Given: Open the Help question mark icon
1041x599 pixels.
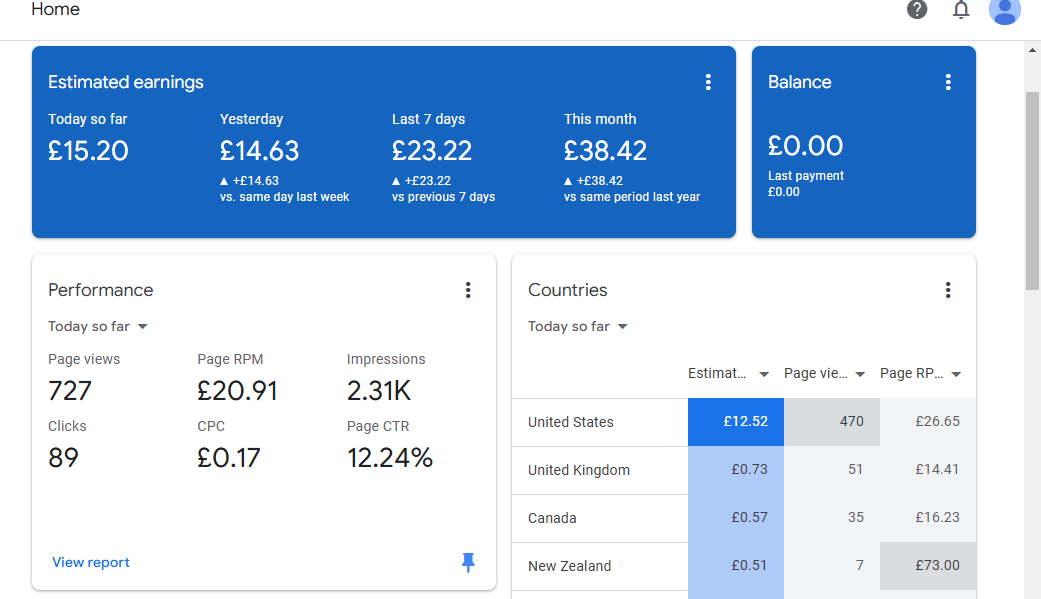Looking at the screenshot, I should coord(917,10).
